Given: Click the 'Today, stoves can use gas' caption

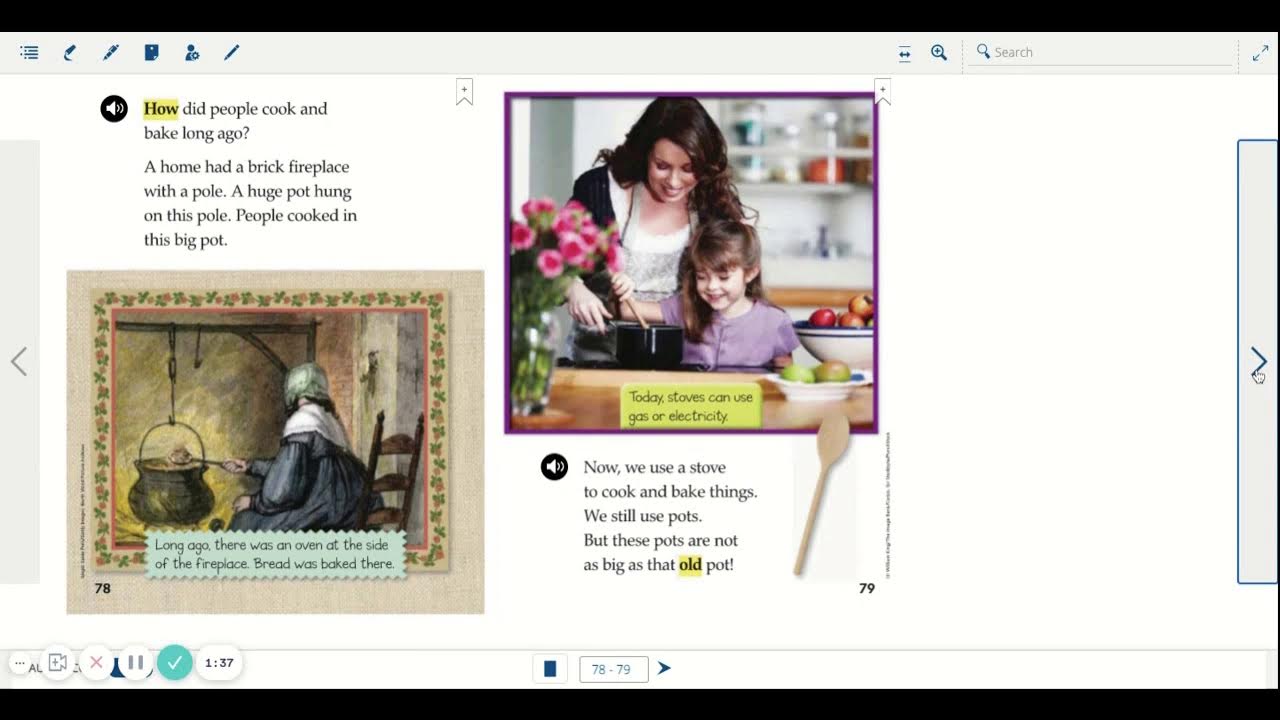Looking at the screenshot, I should click(x=690, y=406).
